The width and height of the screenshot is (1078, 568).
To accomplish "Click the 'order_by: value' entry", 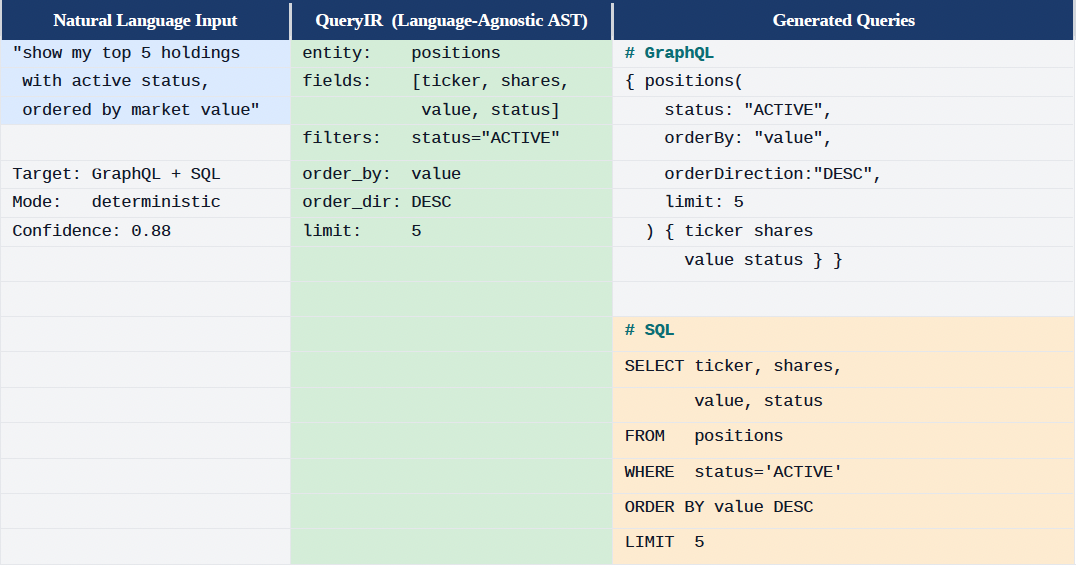I will tap(382, 174).
